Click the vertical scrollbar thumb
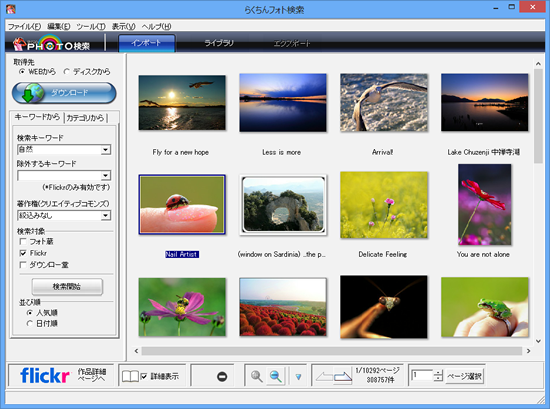The width and height of the screenshot is (550, 409). tap(538, 116)
